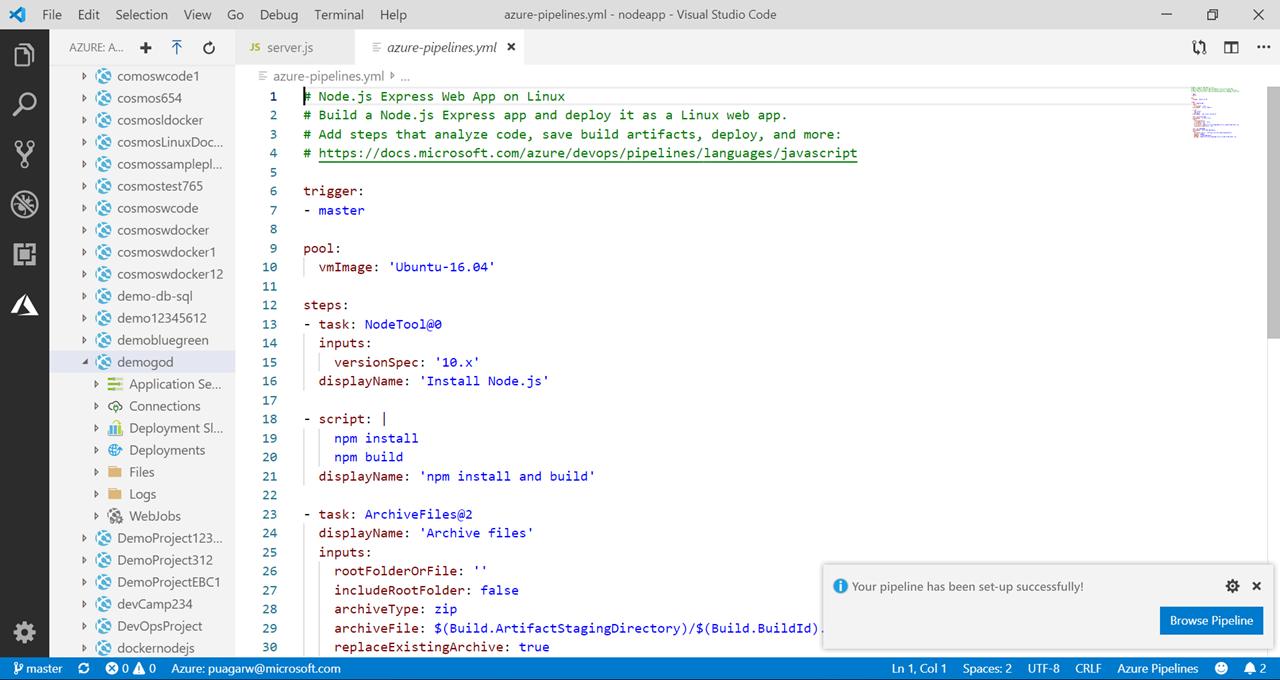Expand the demo-db-sql node
Image resolution: width=1280 pixels, height=680 pixels.
click(x=85, y=295)
